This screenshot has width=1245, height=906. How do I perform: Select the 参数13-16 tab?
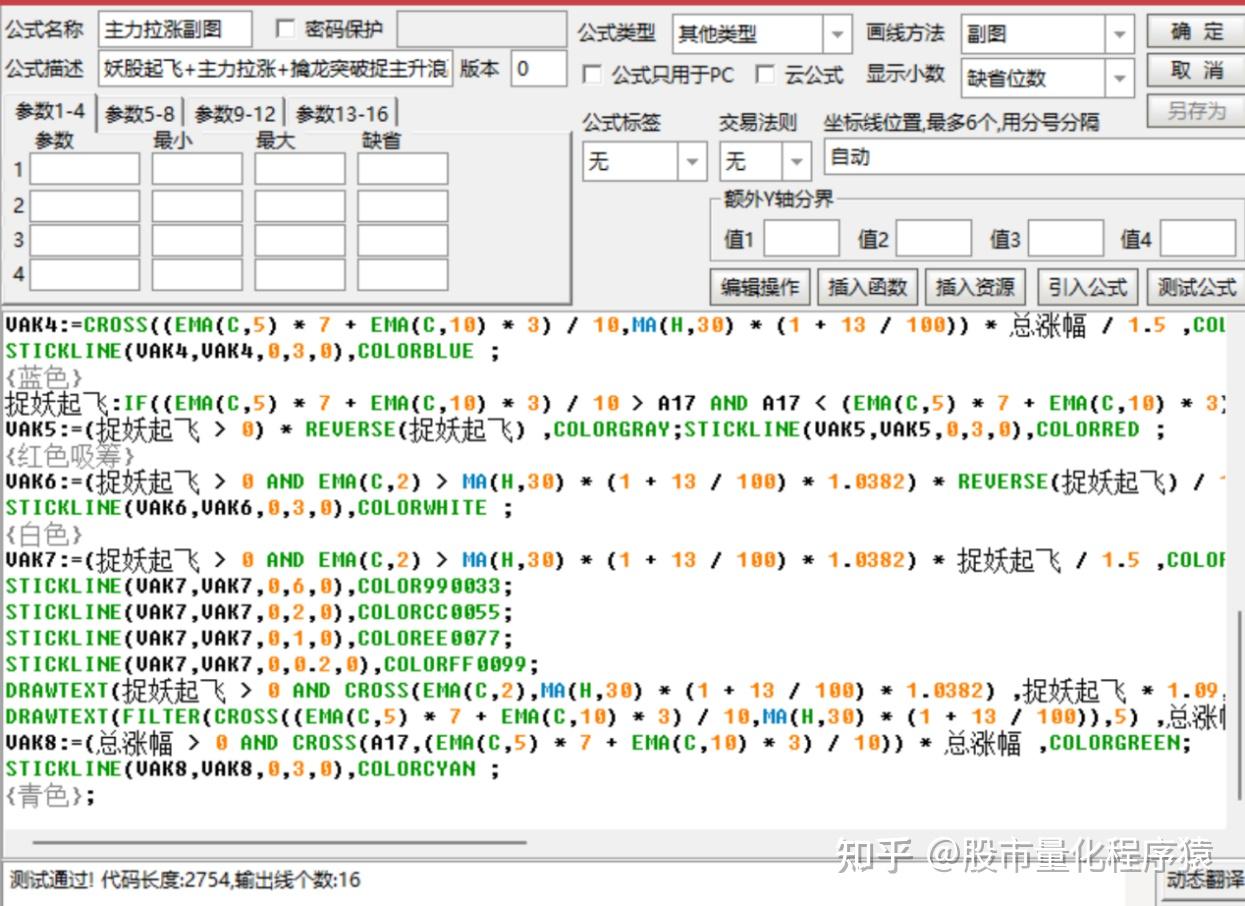[x=341, y=114]
